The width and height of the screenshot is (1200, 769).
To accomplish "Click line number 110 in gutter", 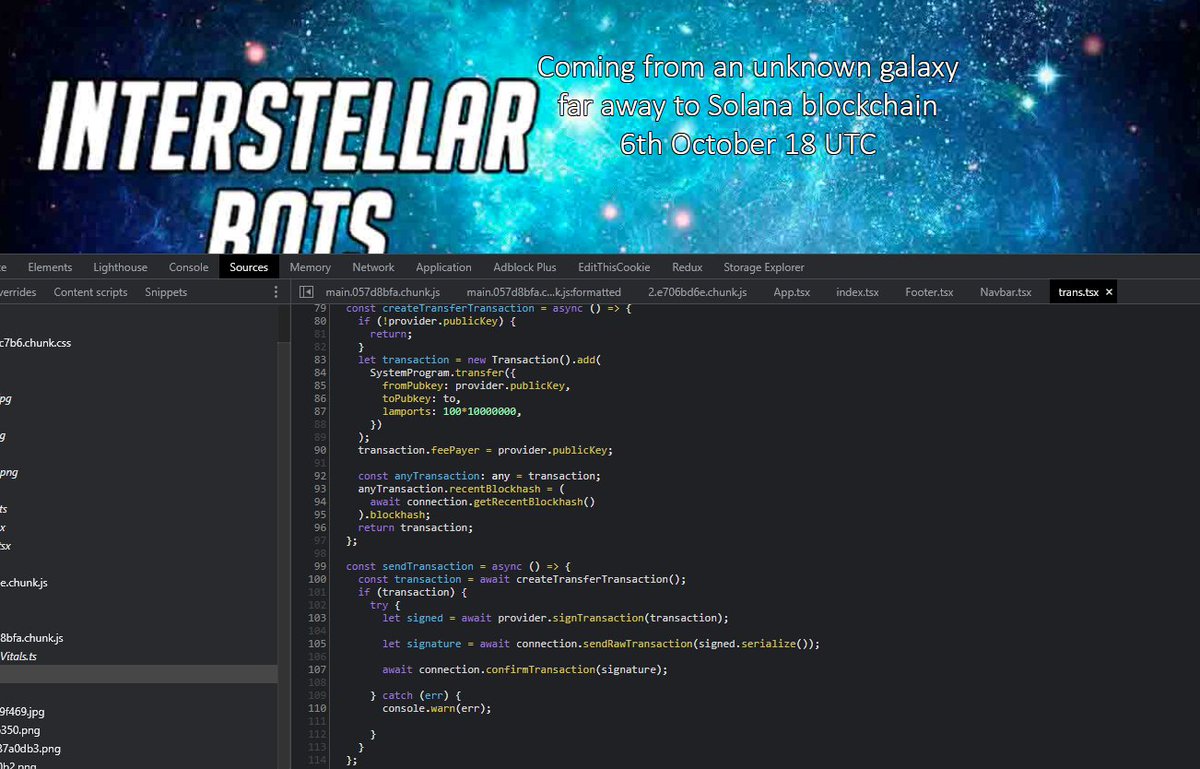I will 317,708.
